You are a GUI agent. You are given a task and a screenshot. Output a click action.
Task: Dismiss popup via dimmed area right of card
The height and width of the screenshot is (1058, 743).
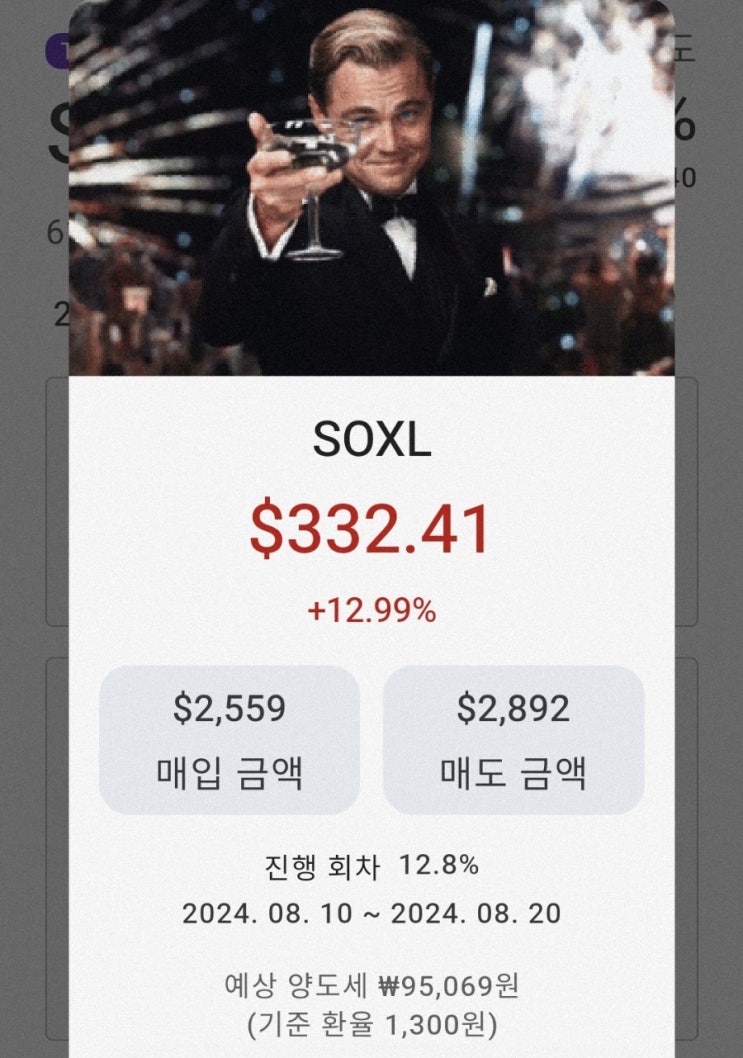[712, 700]
